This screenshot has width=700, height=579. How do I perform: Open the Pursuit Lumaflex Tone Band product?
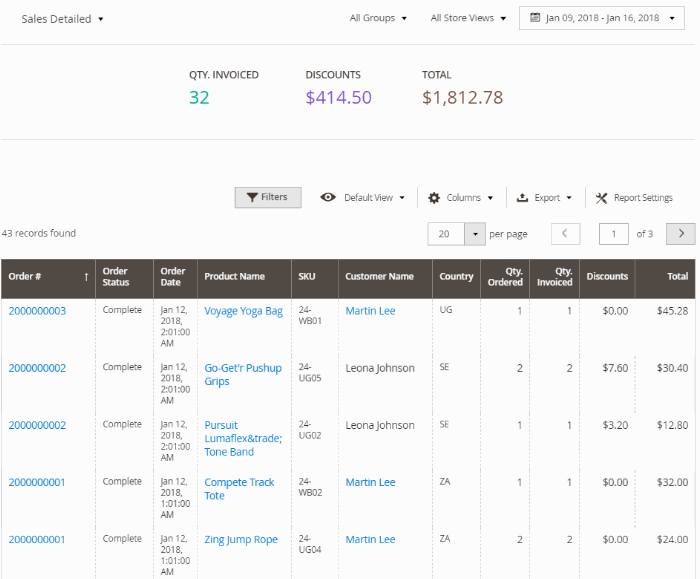243,438
